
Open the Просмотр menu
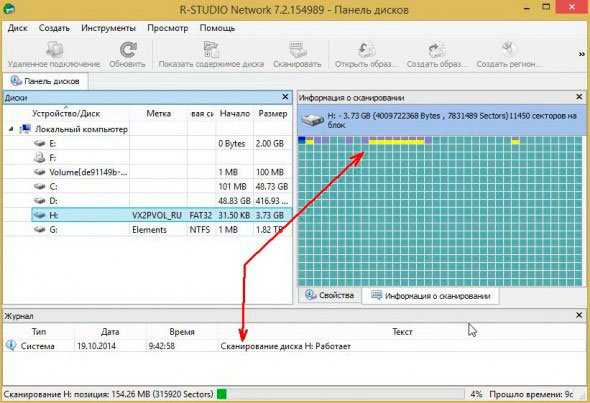tap(168, 28)
